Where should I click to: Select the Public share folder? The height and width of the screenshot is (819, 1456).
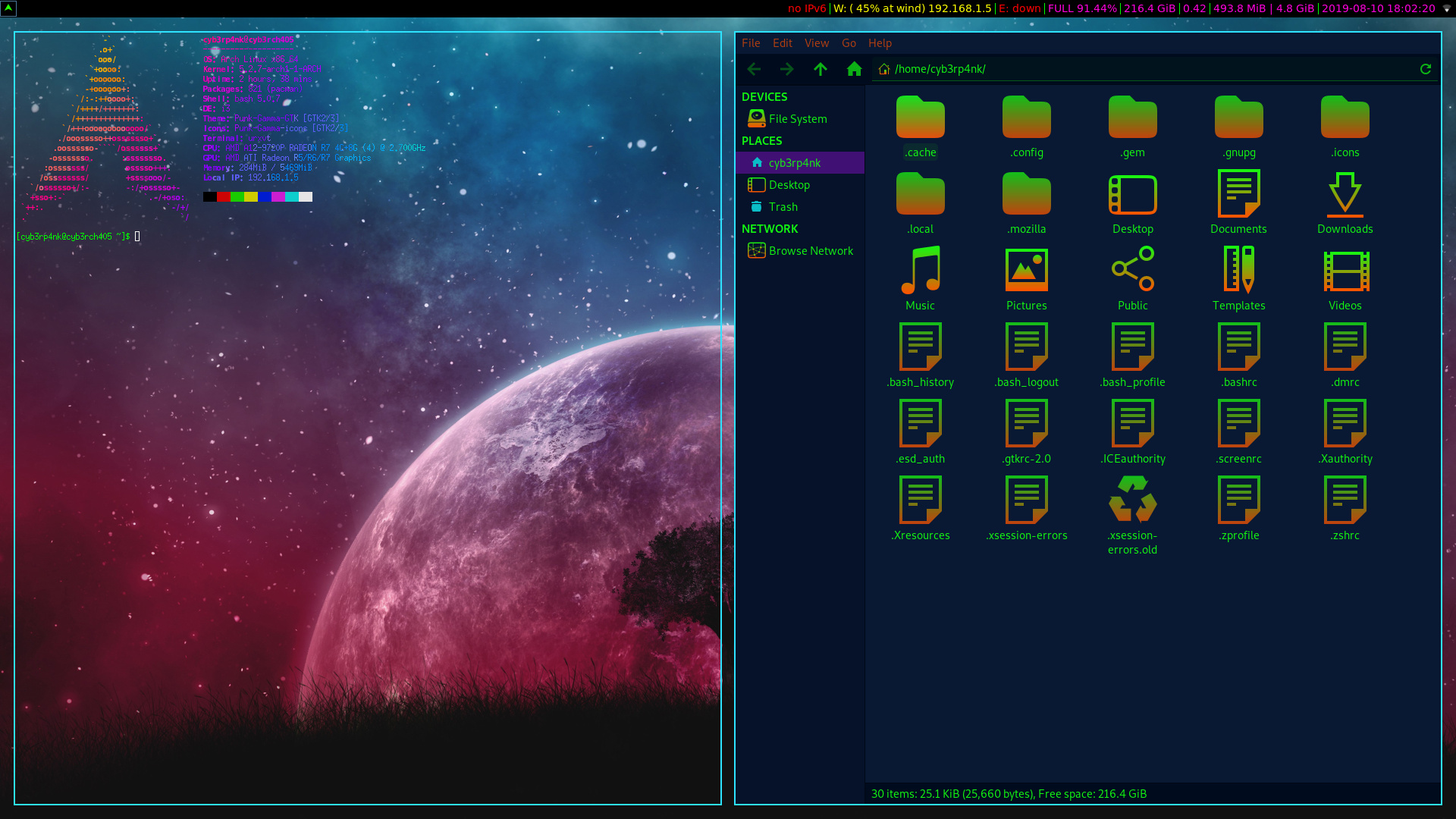[1133, 280]
